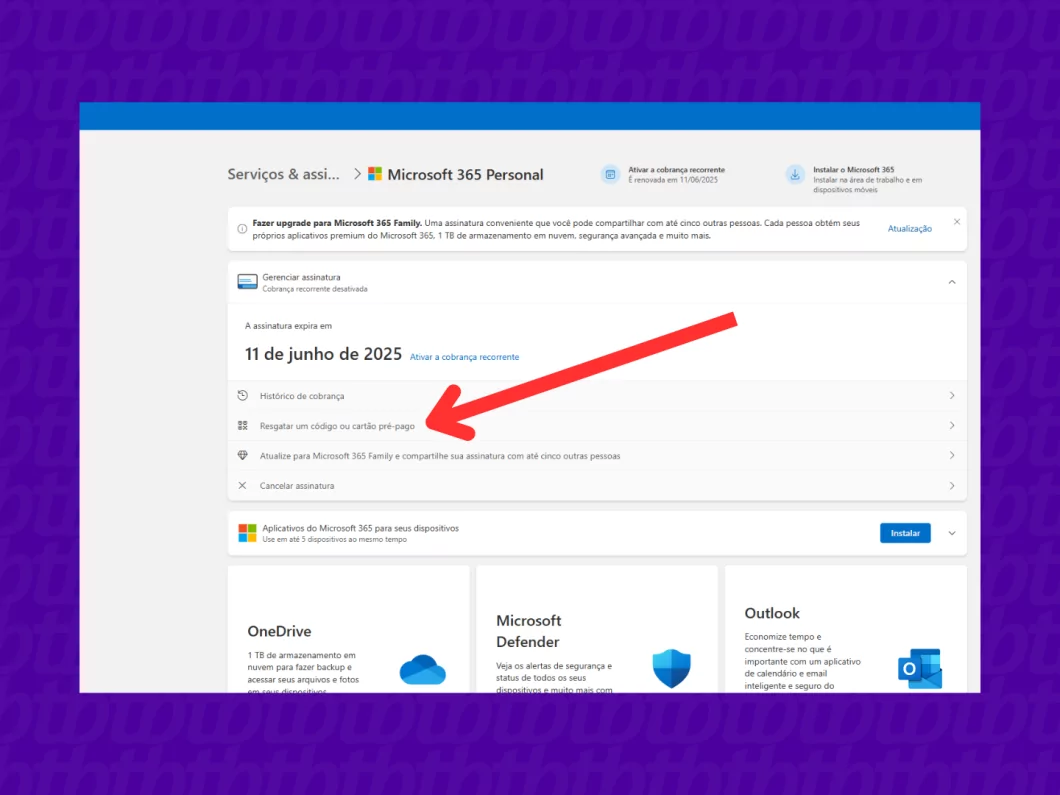Click the download icon for Instalar o Microsoft 365
Screen dimensions: 1060x795
click(795, 174)
